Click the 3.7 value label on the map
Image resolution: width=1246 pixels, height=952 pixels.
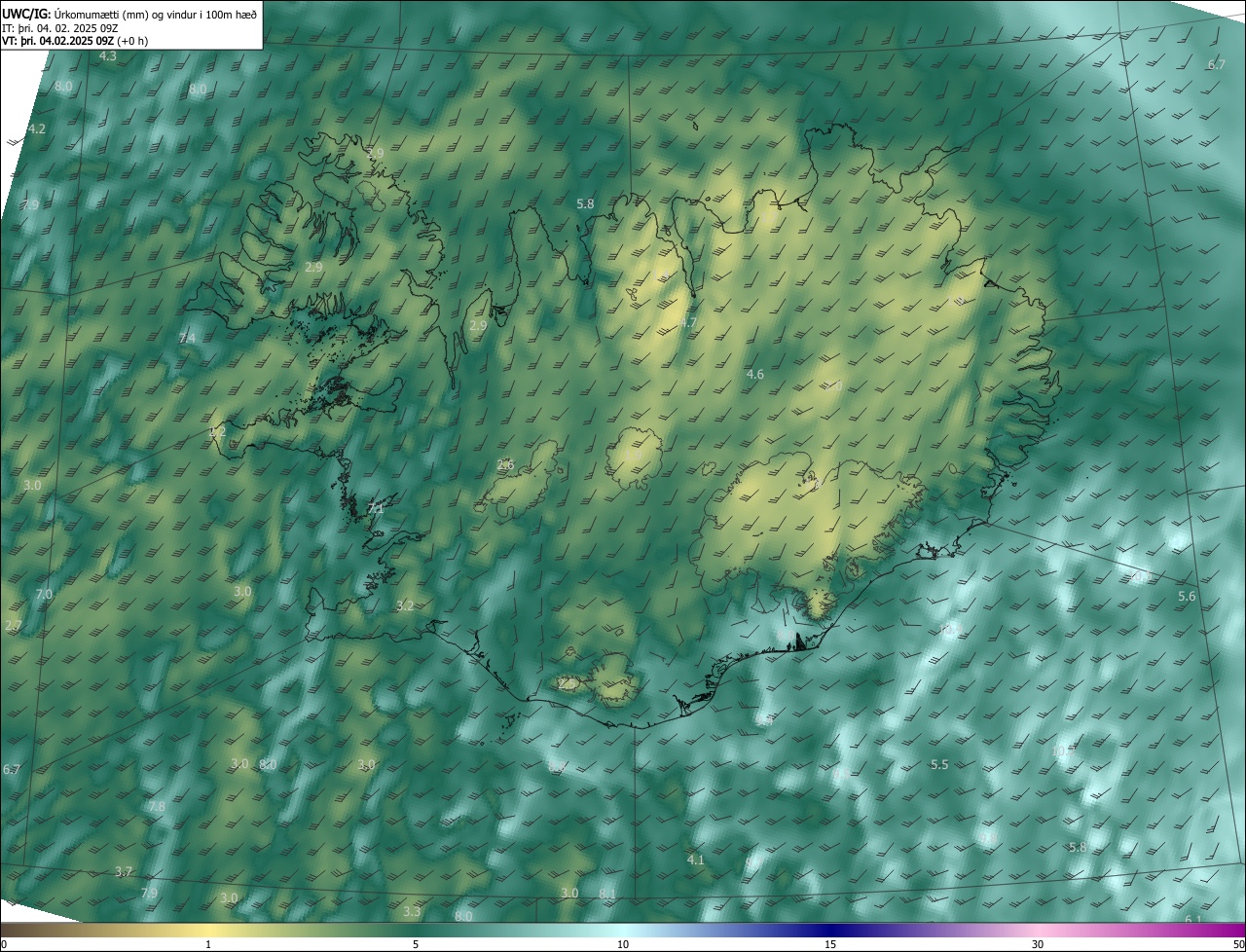123,871
